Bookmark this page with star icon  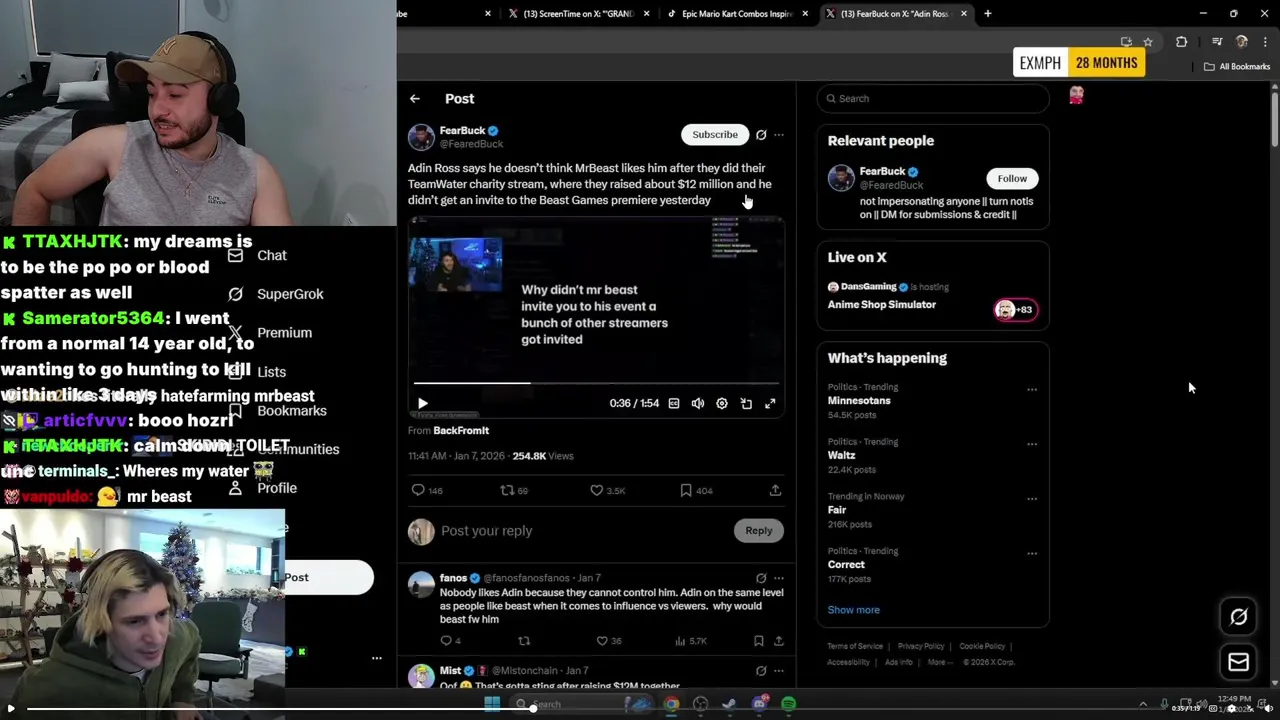(x=1148, y=42)
